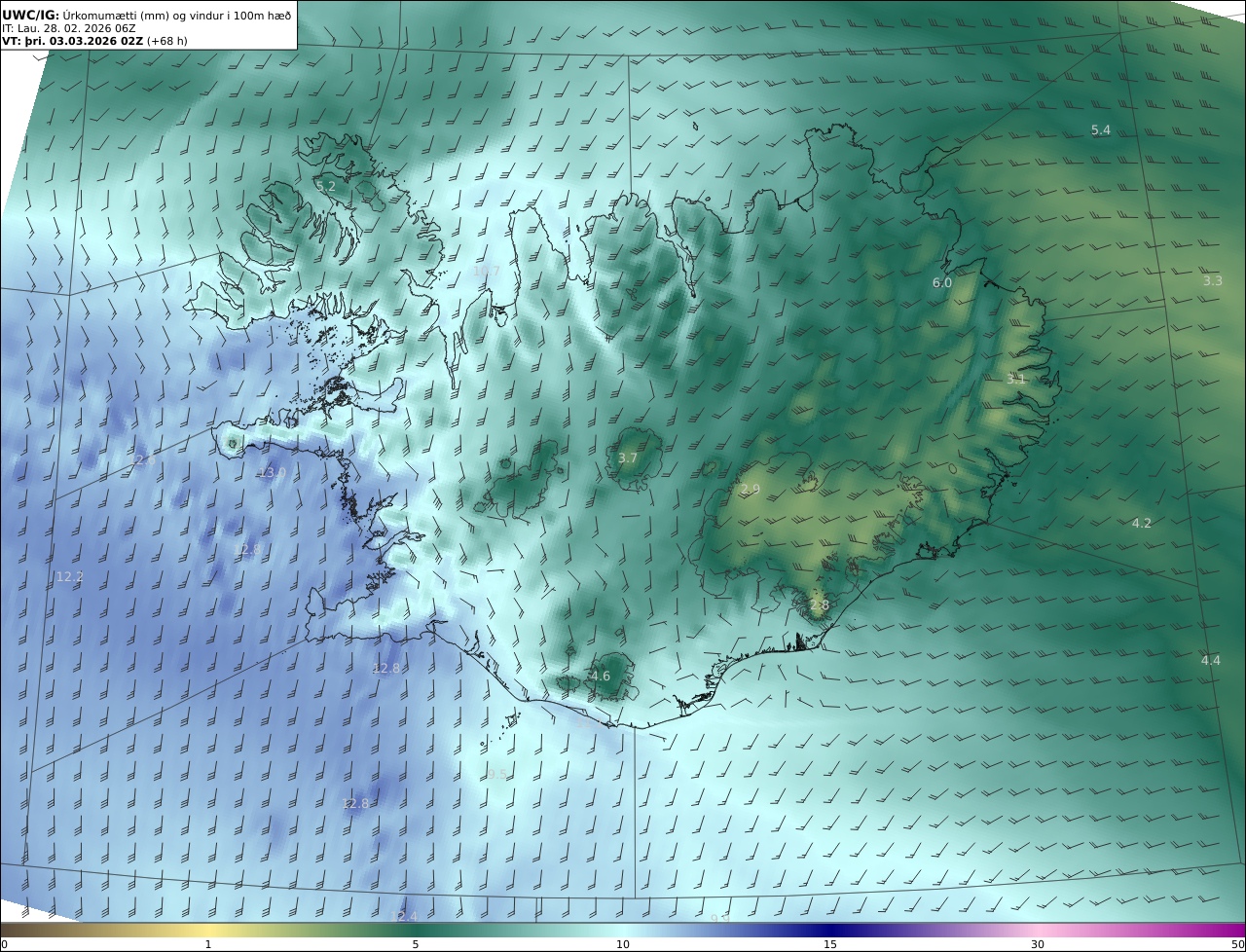Click the colorbar tick label 0
Screen dimensions: 1246x952
tap(4, 944)
